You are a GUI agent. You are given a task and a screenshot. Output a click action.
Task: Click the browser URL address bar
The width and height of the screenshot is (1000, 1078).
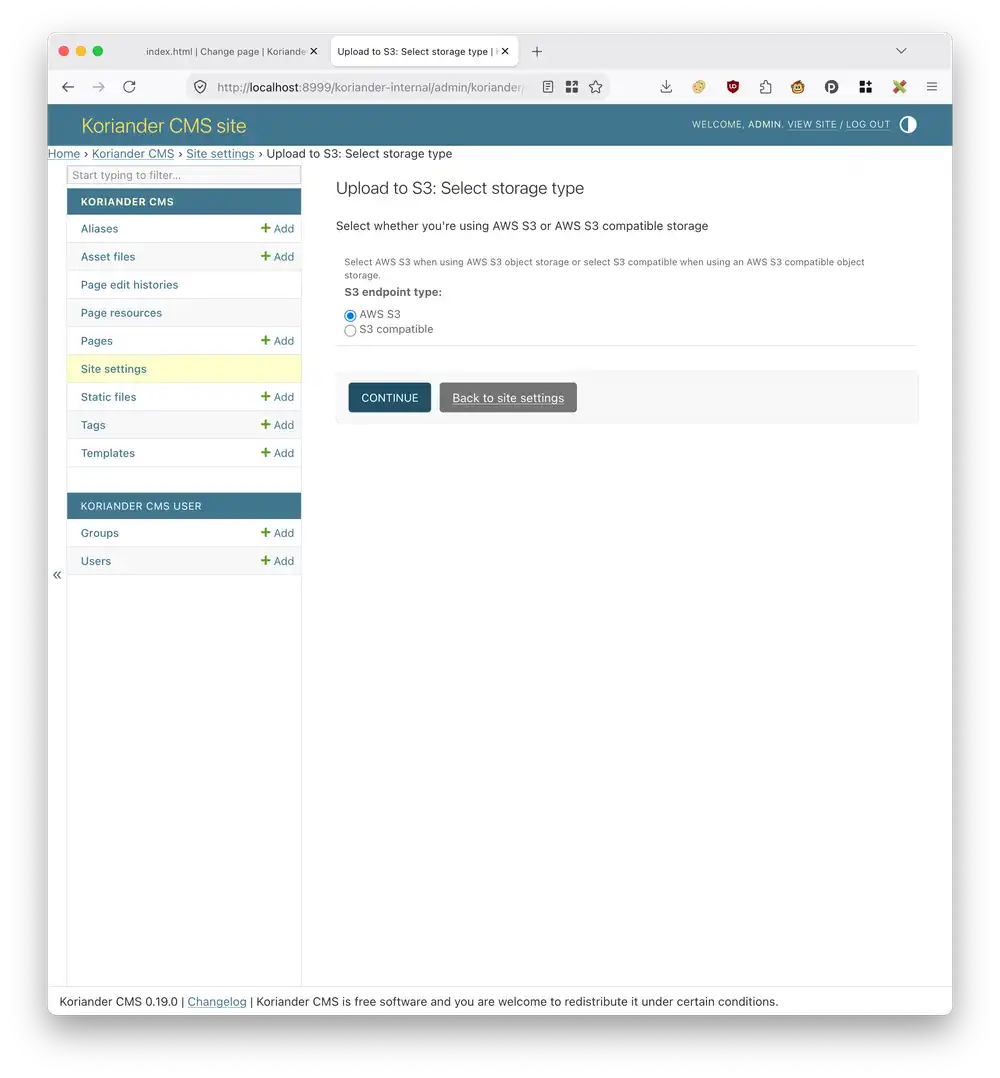(370, 87)
